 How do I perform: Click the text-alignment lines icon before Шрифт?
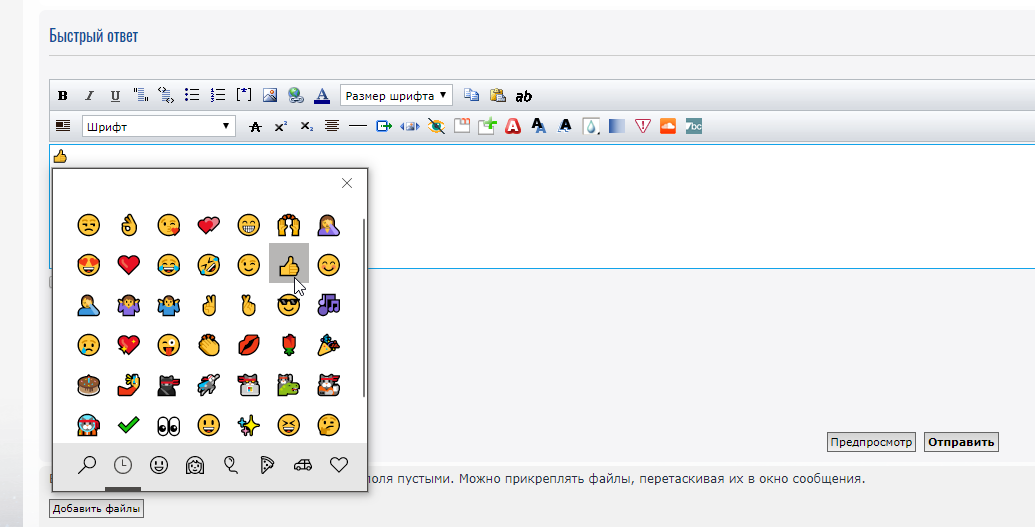(x=63, y=125)
